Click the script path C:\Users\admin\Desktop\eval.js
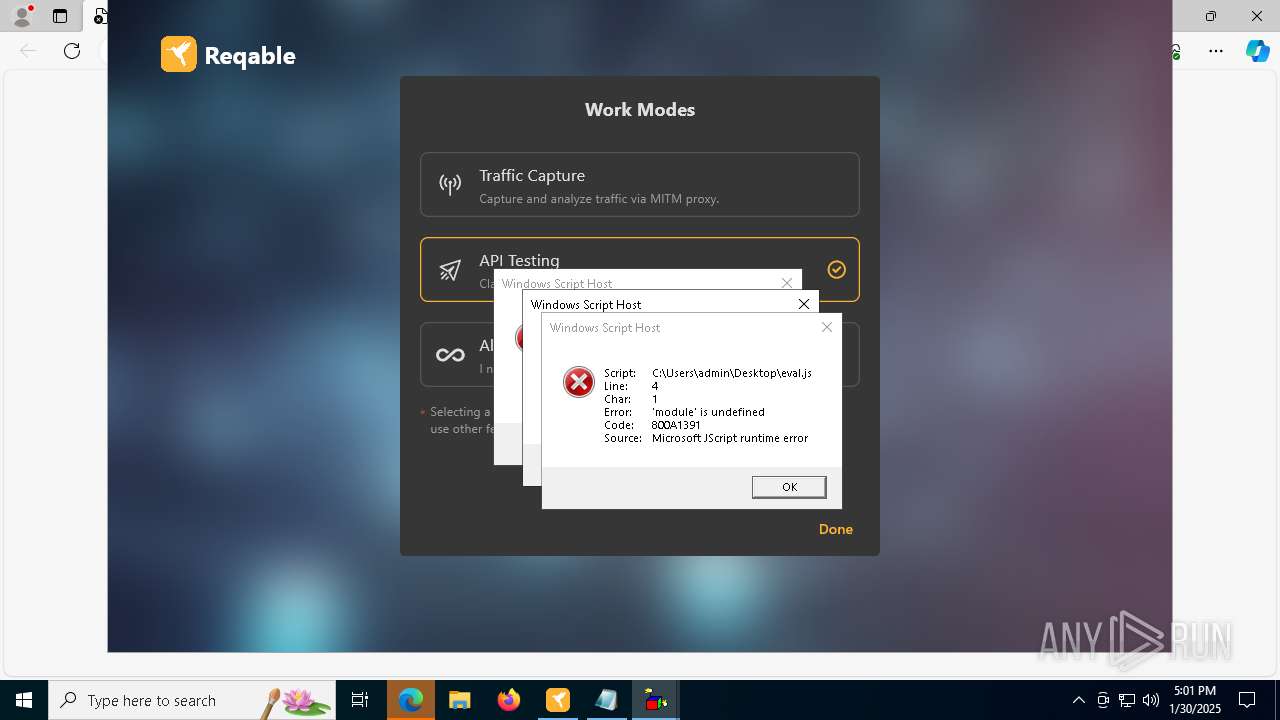 pos(732,373)
